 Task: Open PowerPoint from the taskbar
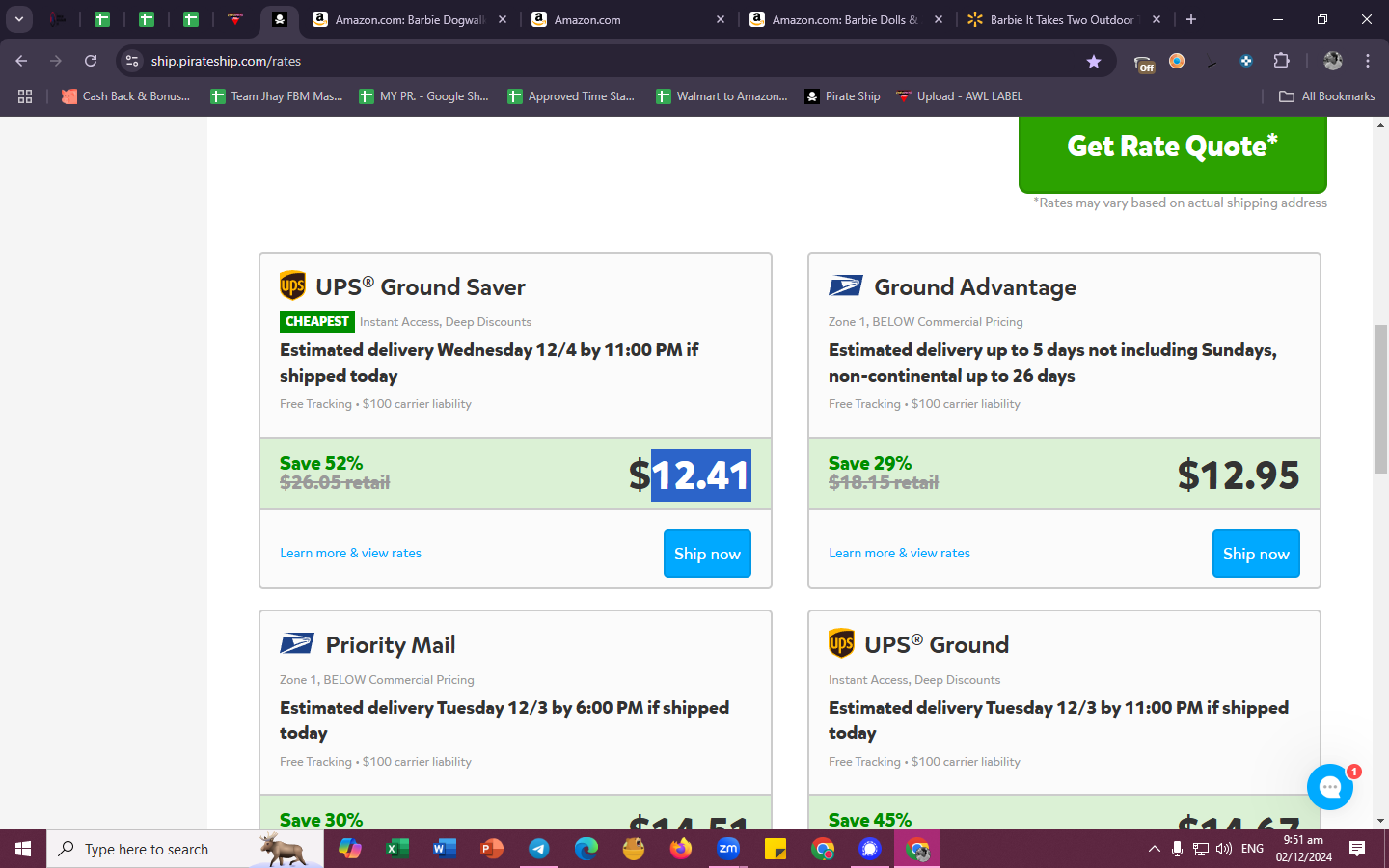pyautogui.click(x=491, y=849)
